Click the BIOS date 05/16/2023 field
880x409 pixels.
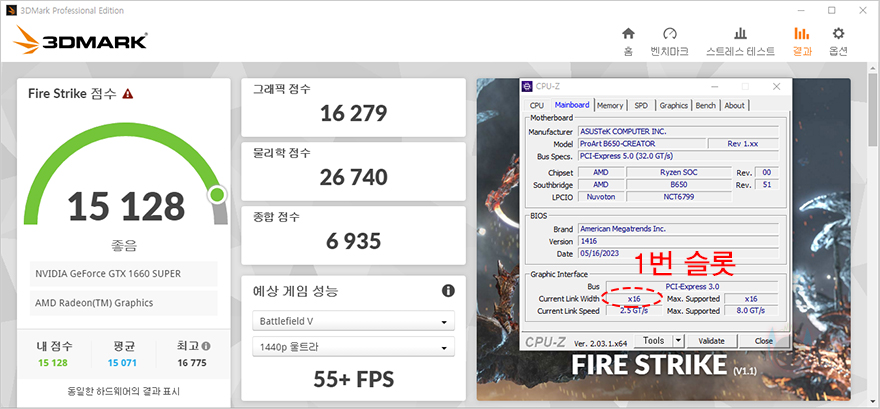[679, 254]
